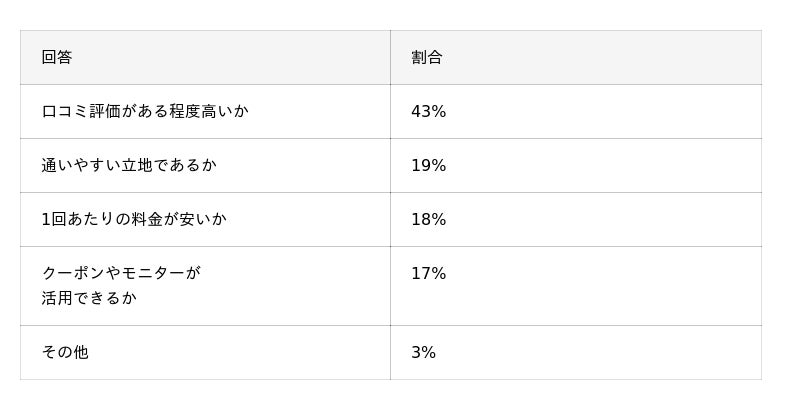Click the word "立地" in the second row
Viewport: 800px width, 410px height.
(136, 166)
